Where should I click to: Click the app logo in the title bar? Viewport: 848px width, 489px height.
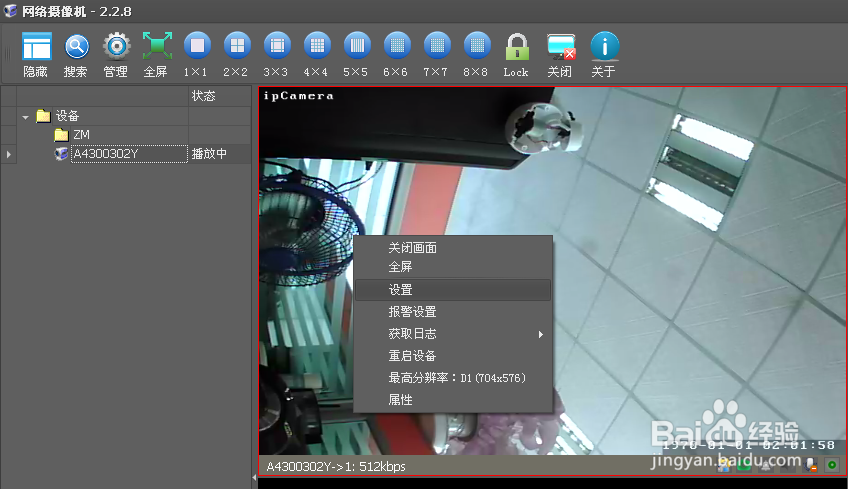coord(10,10)
